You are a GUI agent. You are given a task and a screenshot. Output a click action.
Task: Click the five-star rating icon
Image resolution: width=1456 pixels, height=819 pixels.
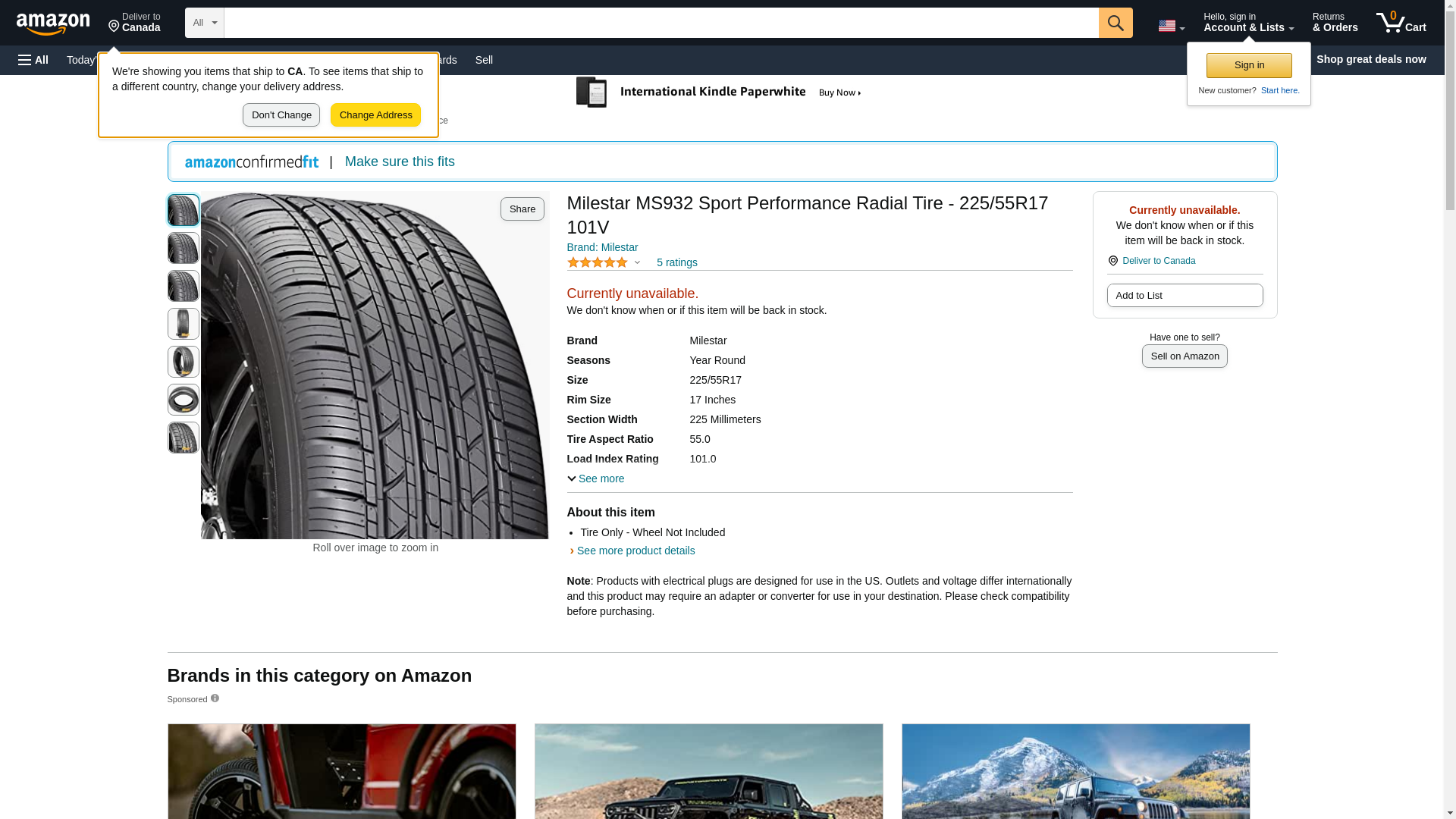pyautogui.click(x=598, y=262)
